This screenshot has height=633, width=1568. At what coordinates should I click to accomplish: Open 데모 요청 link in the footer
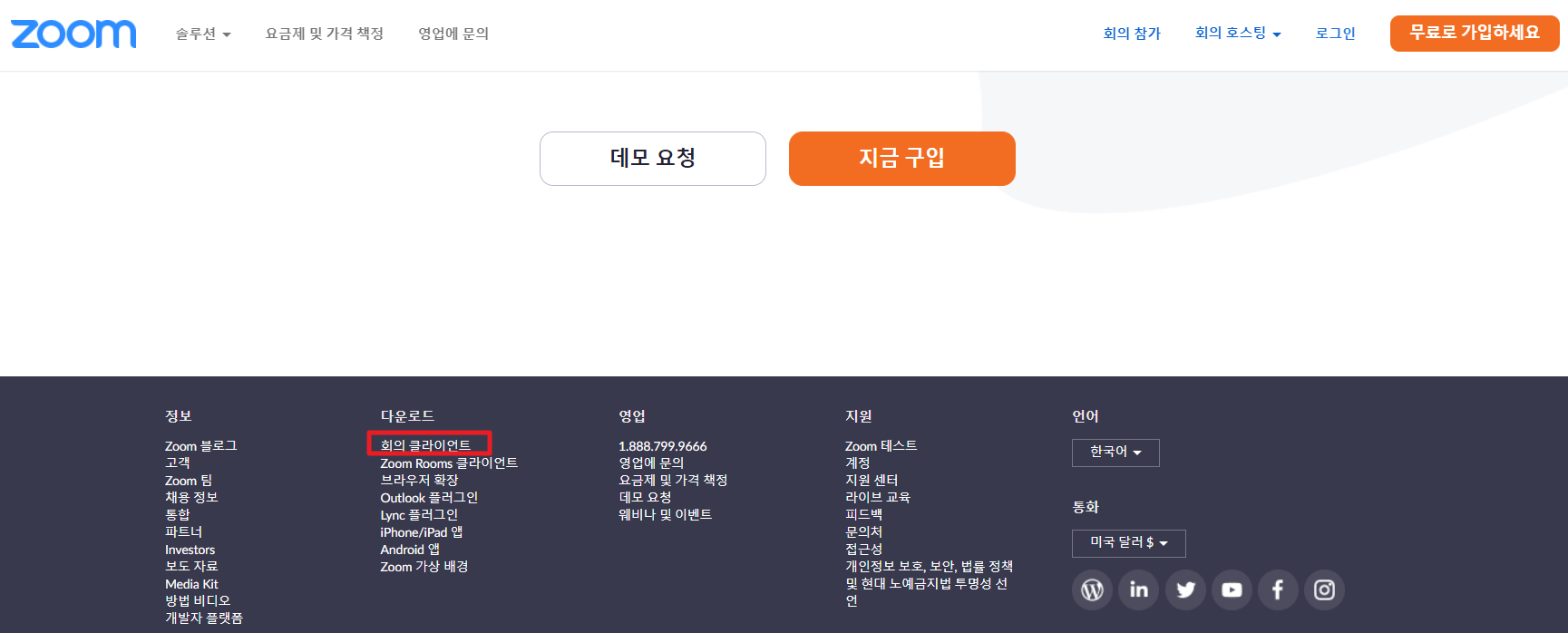645,497
